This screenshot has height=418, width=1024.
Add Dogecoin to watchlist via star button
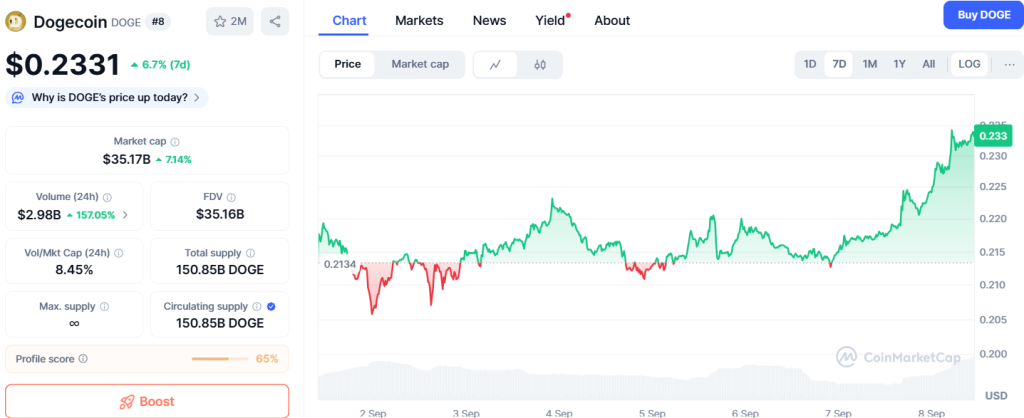pyautogui.click(x=229, y=21)
